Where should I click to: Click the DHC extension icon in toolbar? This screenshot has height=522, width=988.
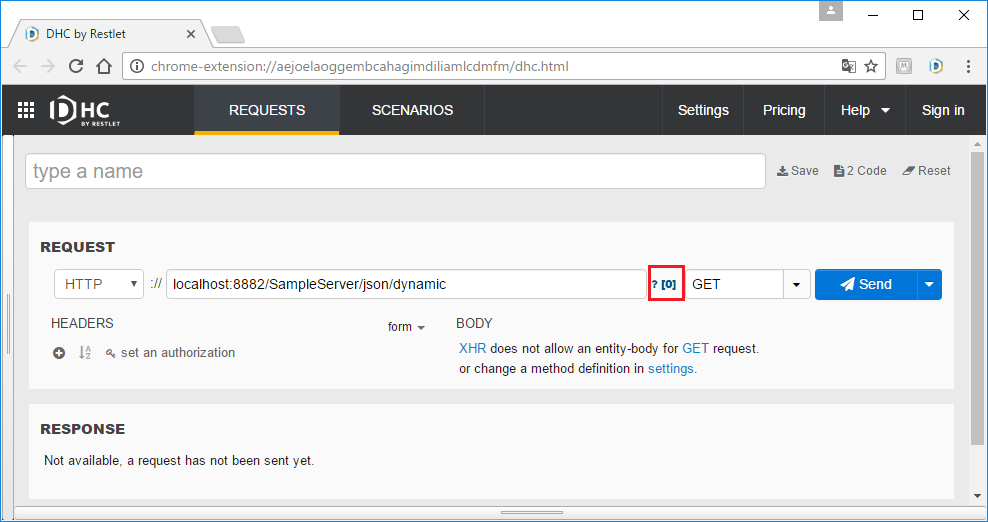[936, 66]
